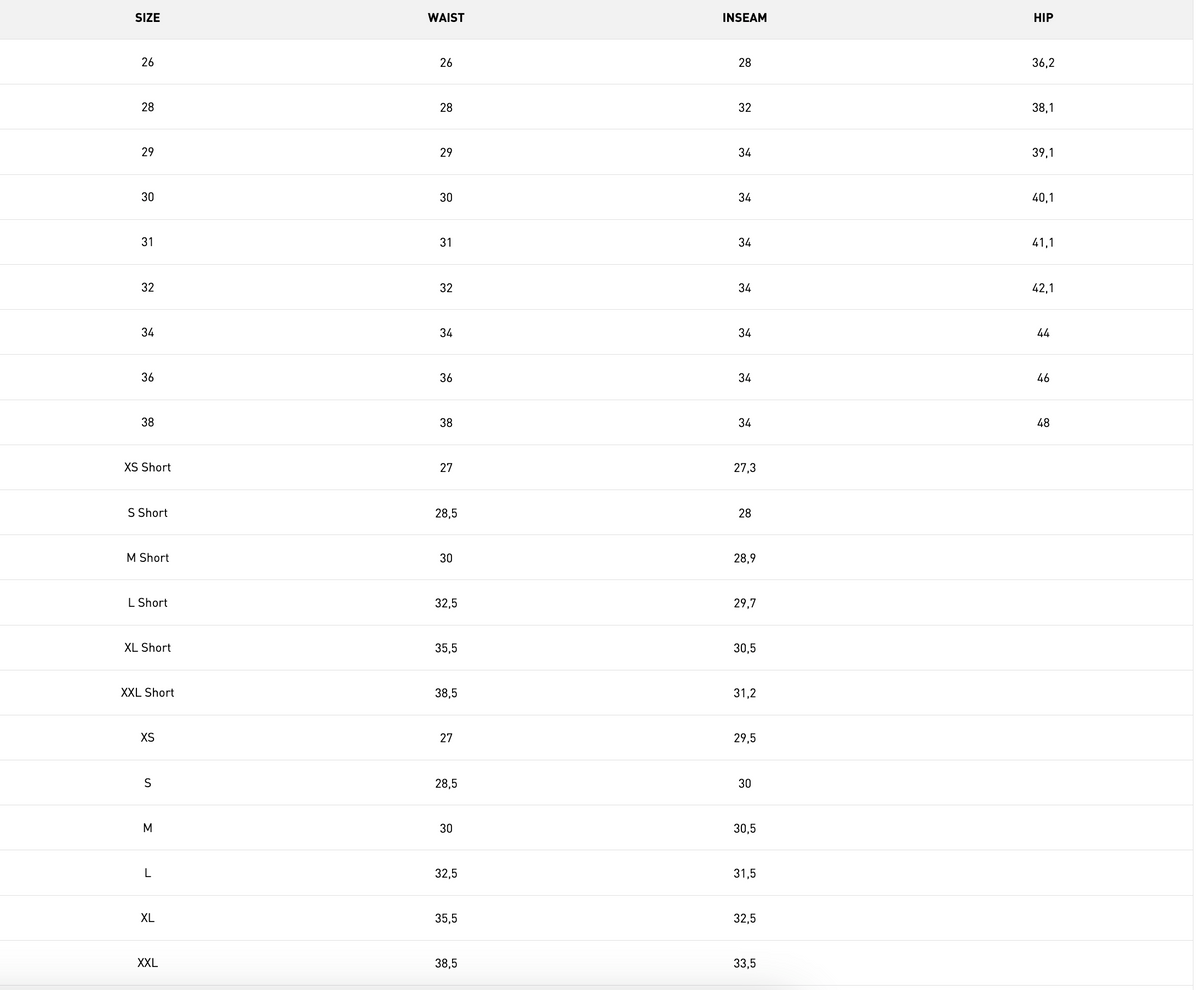
Task: Select the XS Short size row label
Action: click(147, 467)
